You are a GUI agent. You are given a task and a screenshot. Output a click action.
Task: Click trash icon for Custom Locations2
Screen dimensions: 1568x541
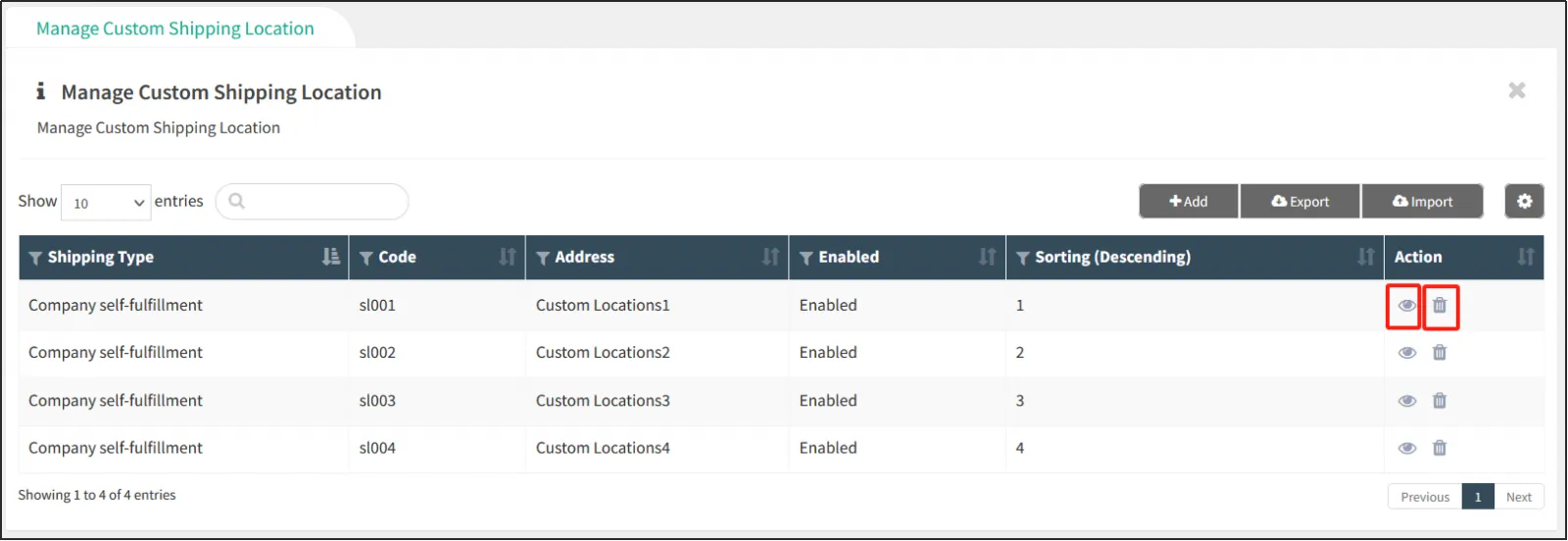click(1440, 353)
